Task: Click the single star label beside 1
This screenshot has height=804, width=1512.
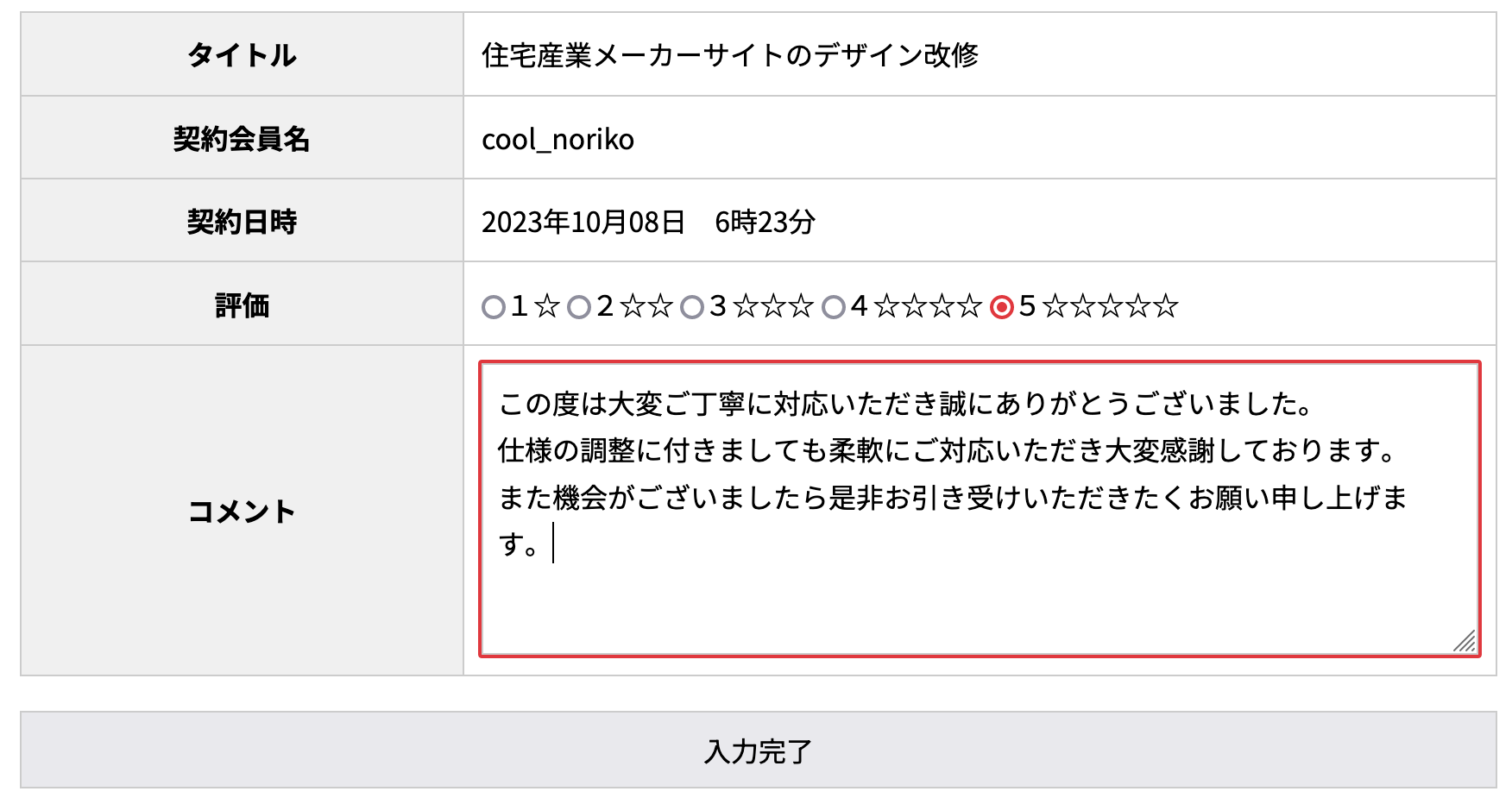Action: [x=547, y=306]
